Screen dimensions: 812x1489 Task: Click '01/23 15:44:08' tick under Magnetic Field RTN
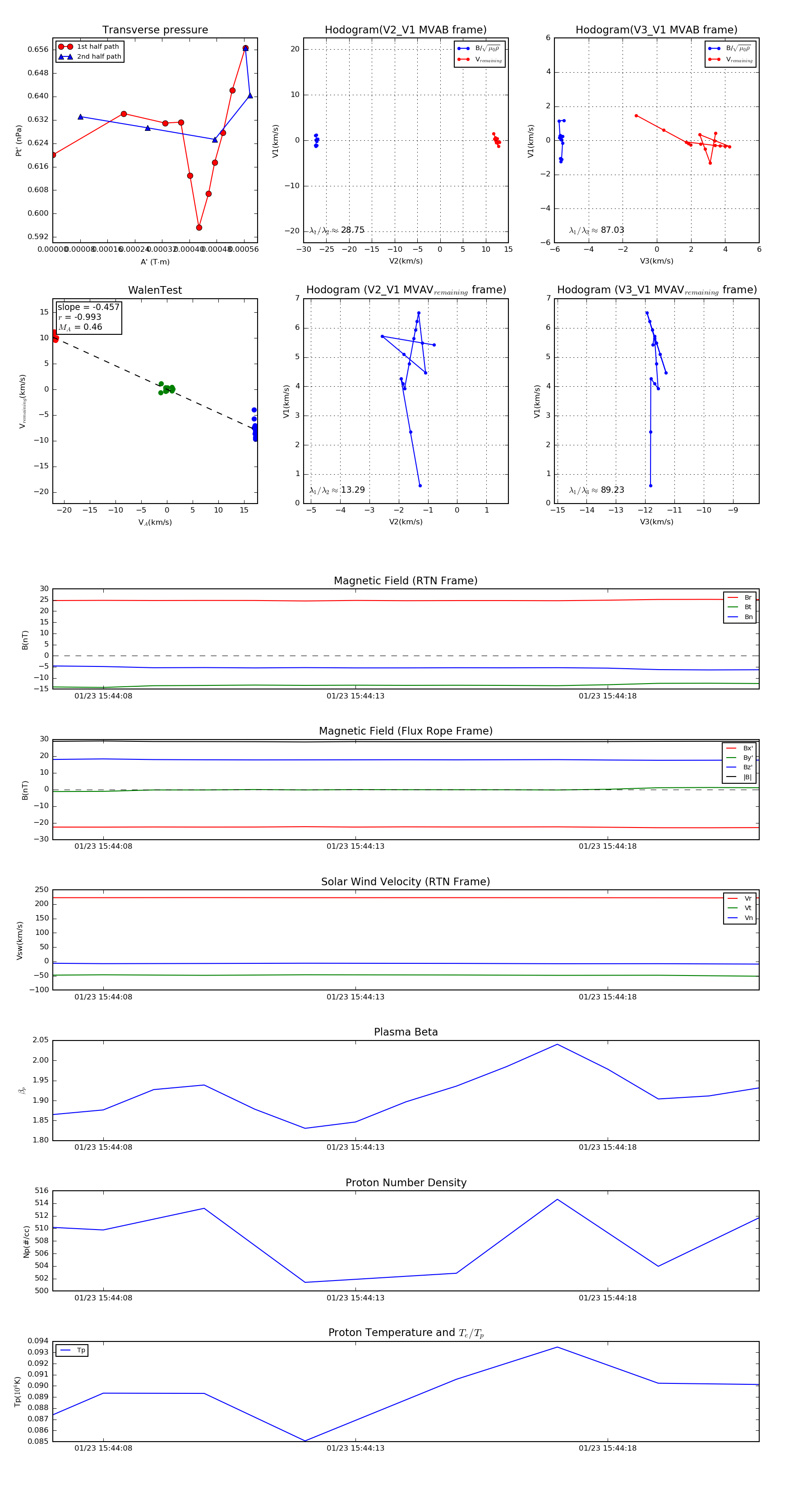click(x=103, y=696)
